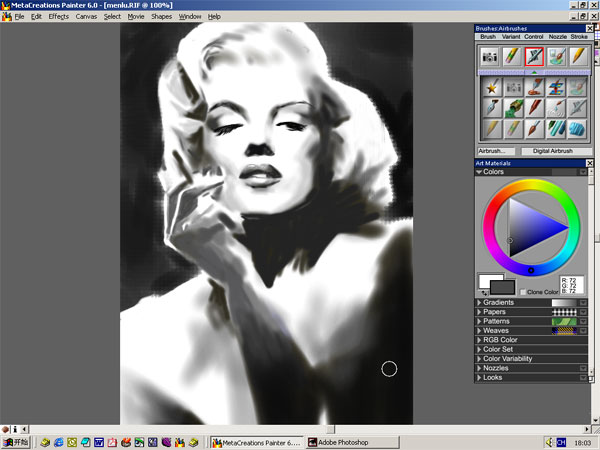Viewport: 600px width, 450px height.
Task: Select the camera Photo brush in the recent brushes row
Action: (489, 57)
